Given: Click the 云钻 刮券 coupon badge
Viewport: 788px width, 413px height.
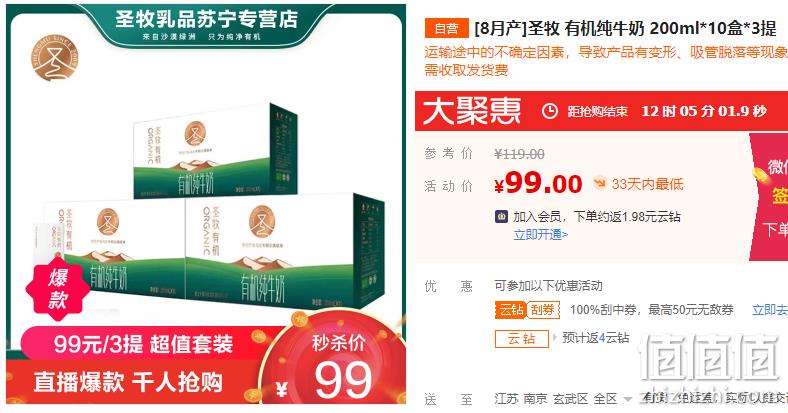Looking at the screenshot, I should (x=528, y=309).
